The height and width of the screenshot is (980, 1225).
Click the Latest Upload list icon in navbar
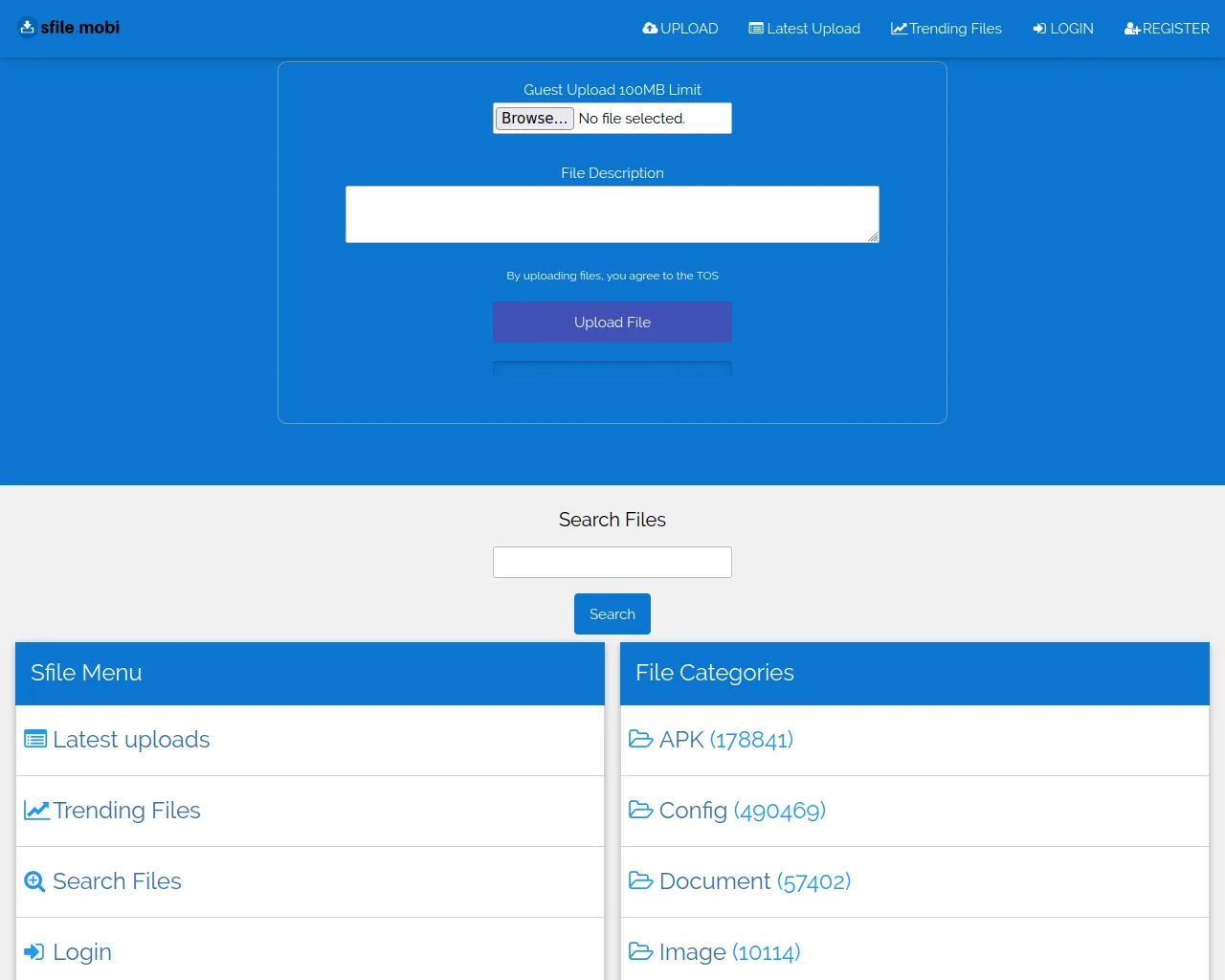point(756,29)
